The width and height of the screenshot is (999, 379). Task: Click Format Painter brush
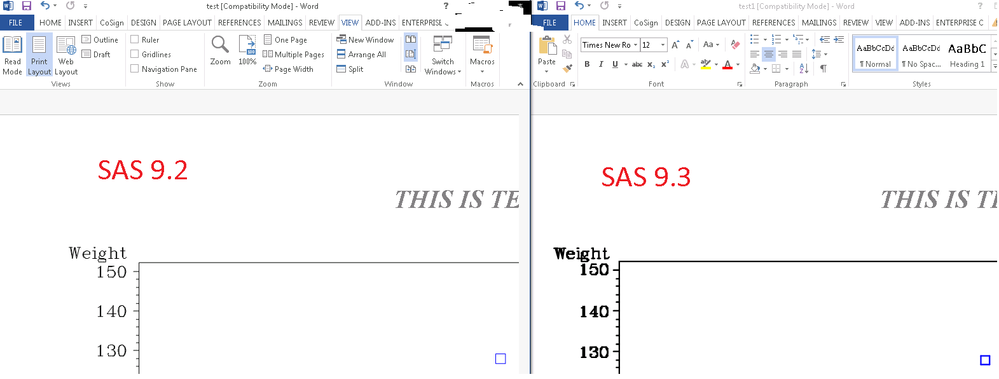(567, 68)
